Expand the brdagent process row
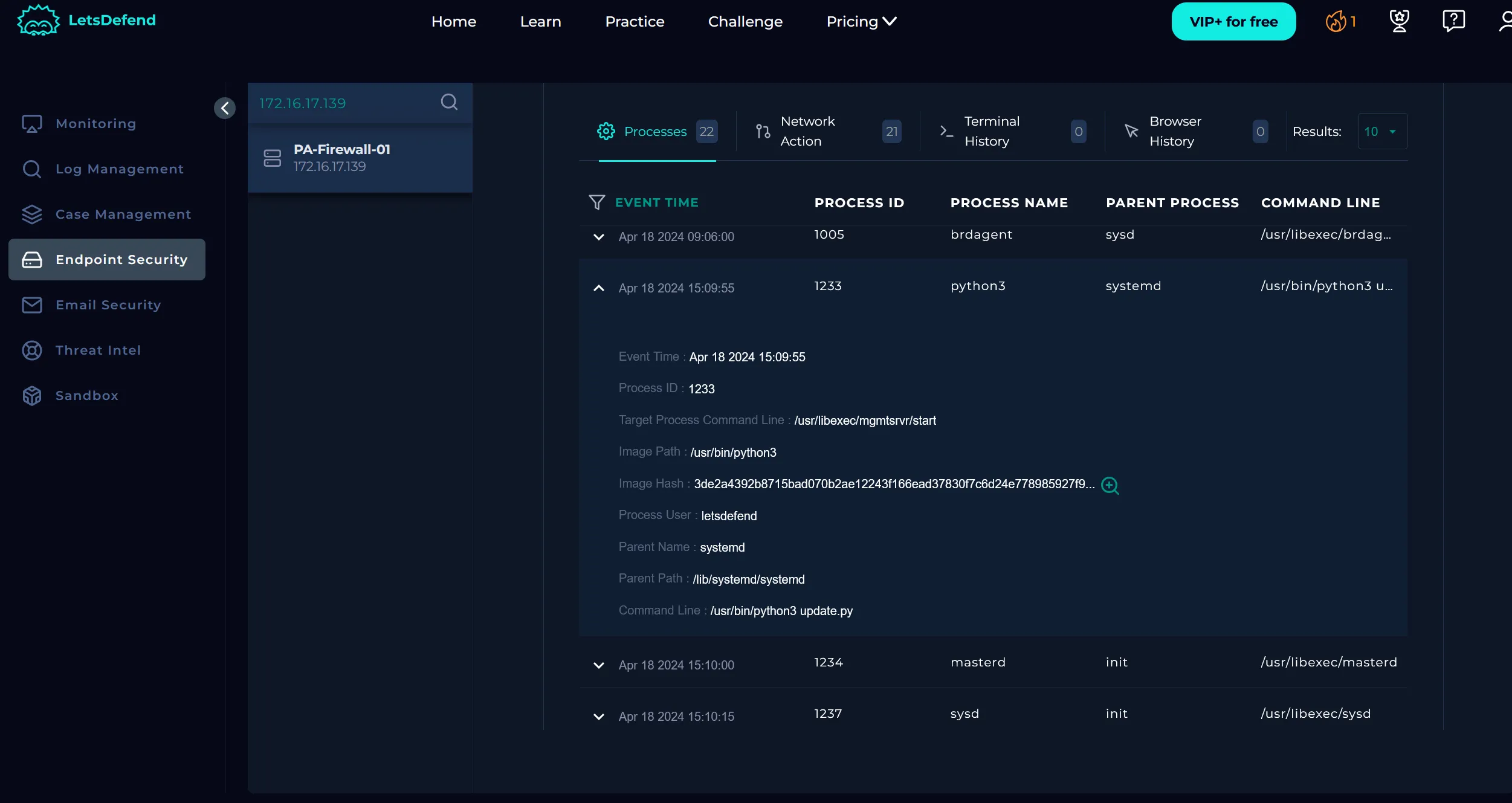The height and width of the screenshot is (803, 1512). point(598,237)
